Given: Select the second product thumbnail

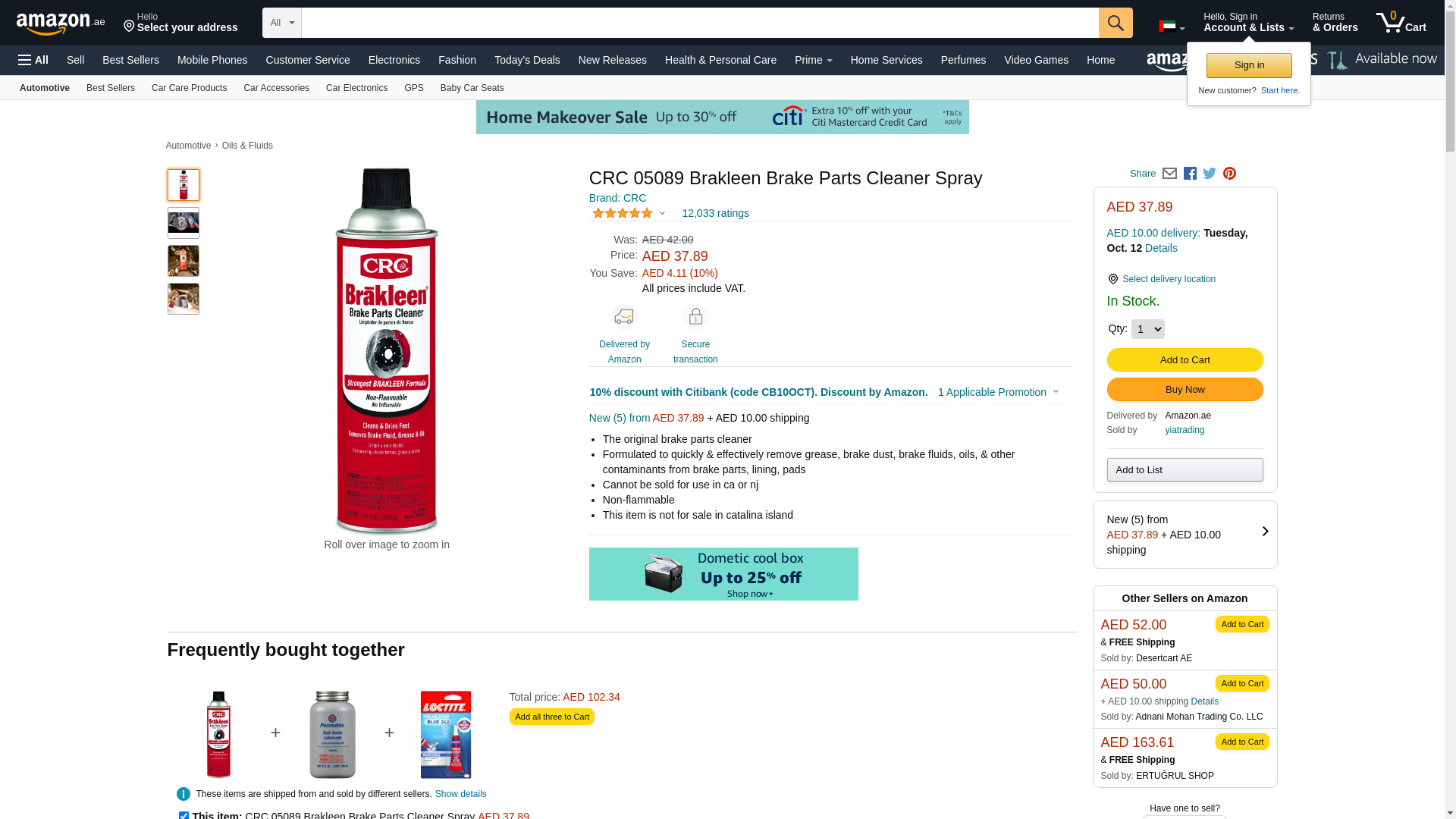Looking at the screenshot, I should tap(184, 223).
